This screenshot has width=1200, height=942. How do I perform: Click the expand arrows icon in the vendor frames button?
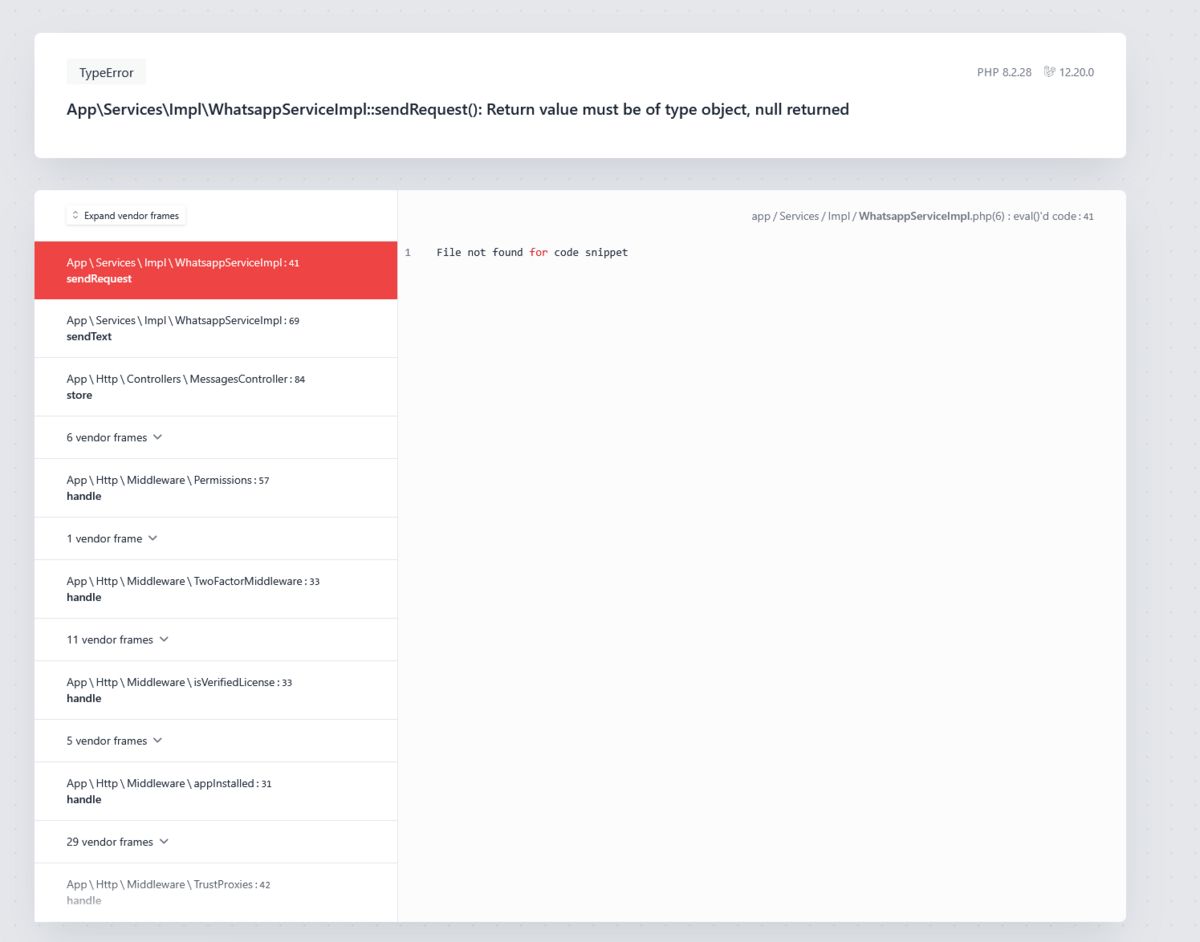pos(75,216)
